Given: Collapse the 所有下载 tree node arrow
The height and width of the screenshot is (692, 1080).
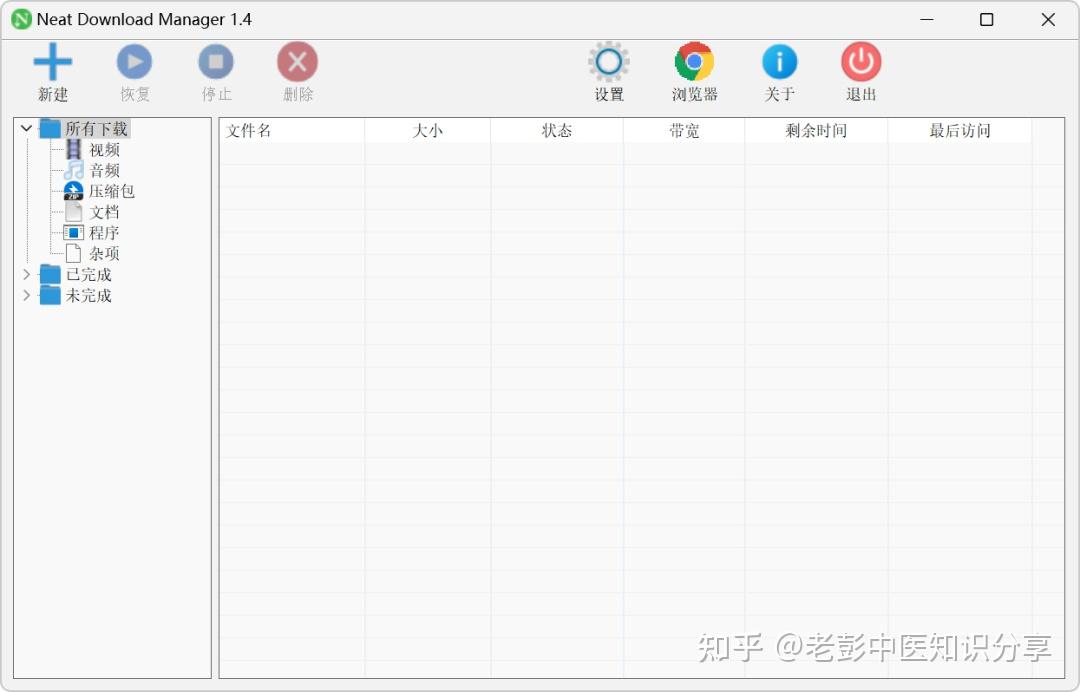Looking at the screenshot, I should 26,128.
